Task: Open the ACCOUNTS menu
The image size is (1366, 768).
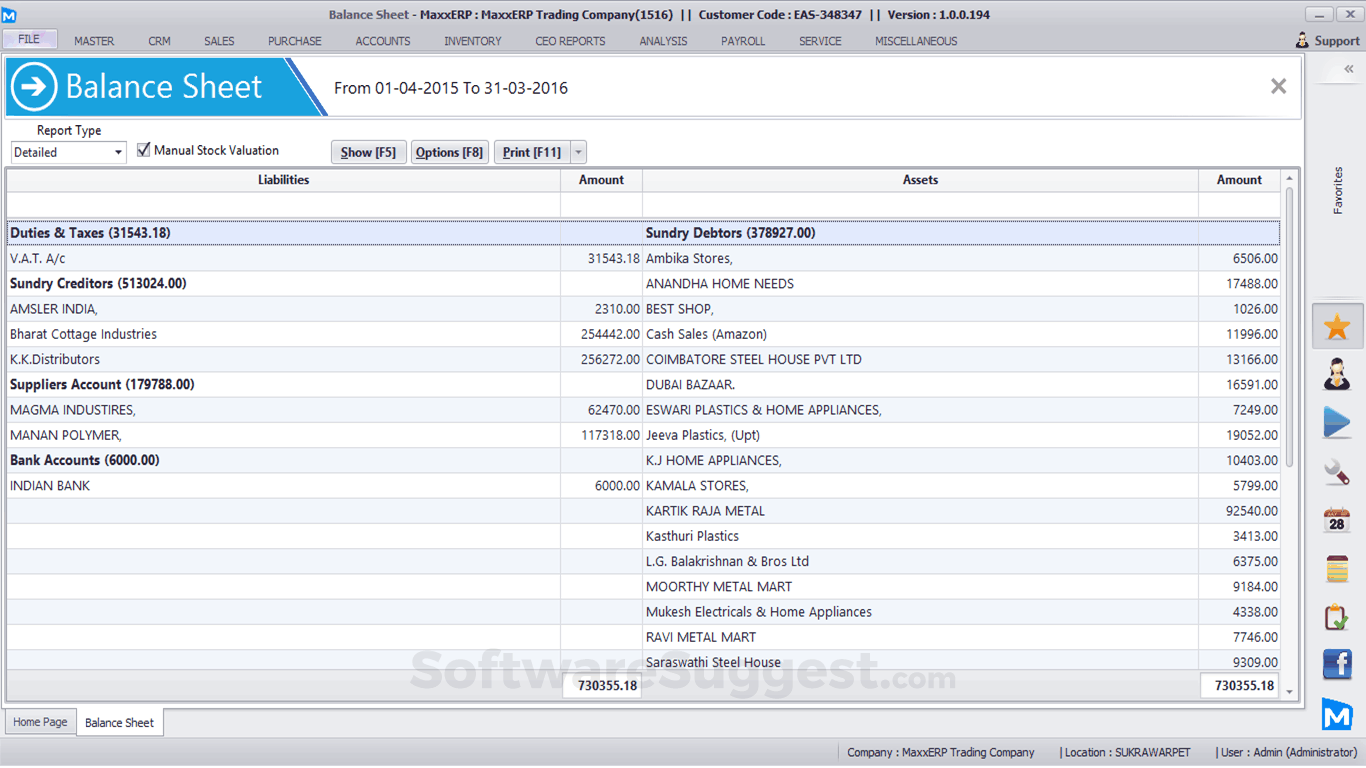Action: coord(383,41)
